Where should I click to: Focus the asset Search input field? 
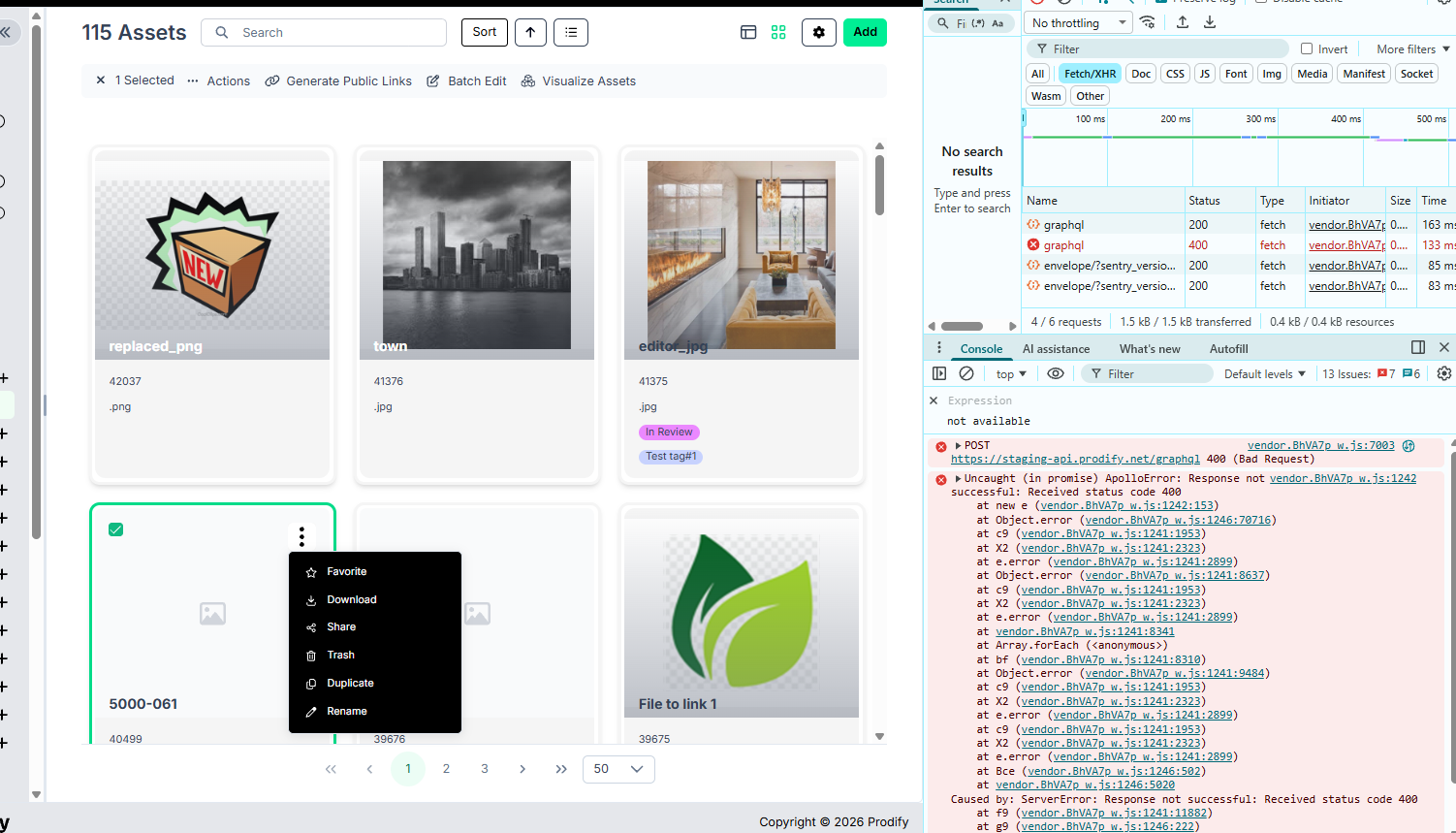(x=324, y=32)
